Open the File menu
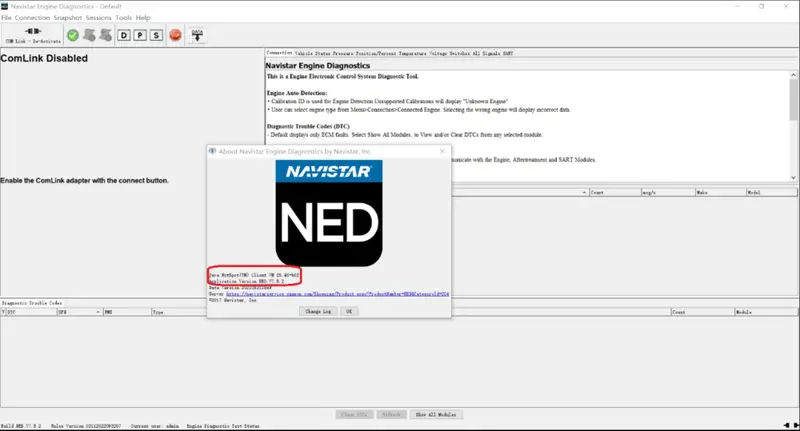The image size is (800, 431). point(6,17)
